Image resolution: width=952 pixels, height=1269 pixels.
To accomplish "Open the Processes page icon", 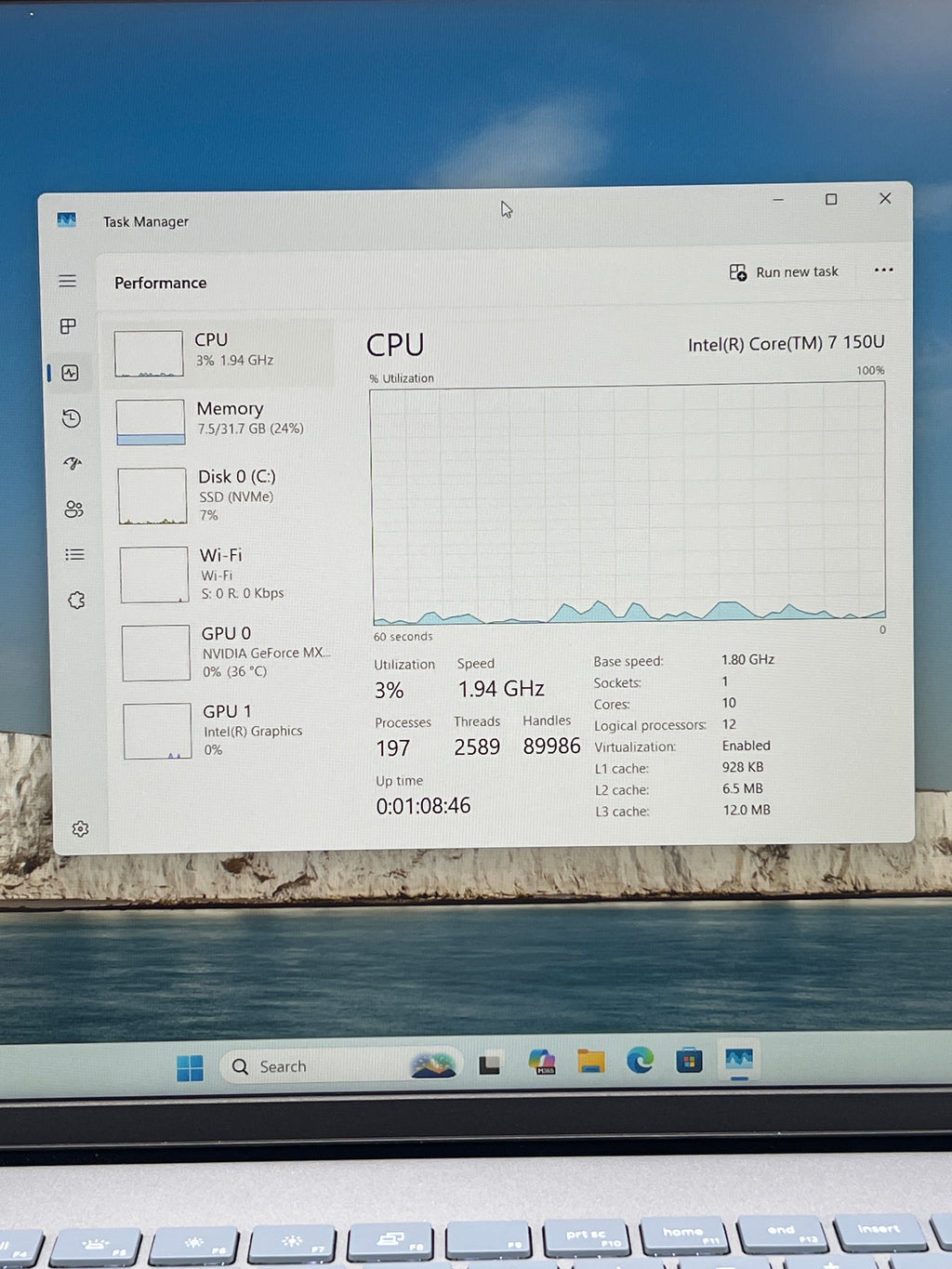I will 68,326.
